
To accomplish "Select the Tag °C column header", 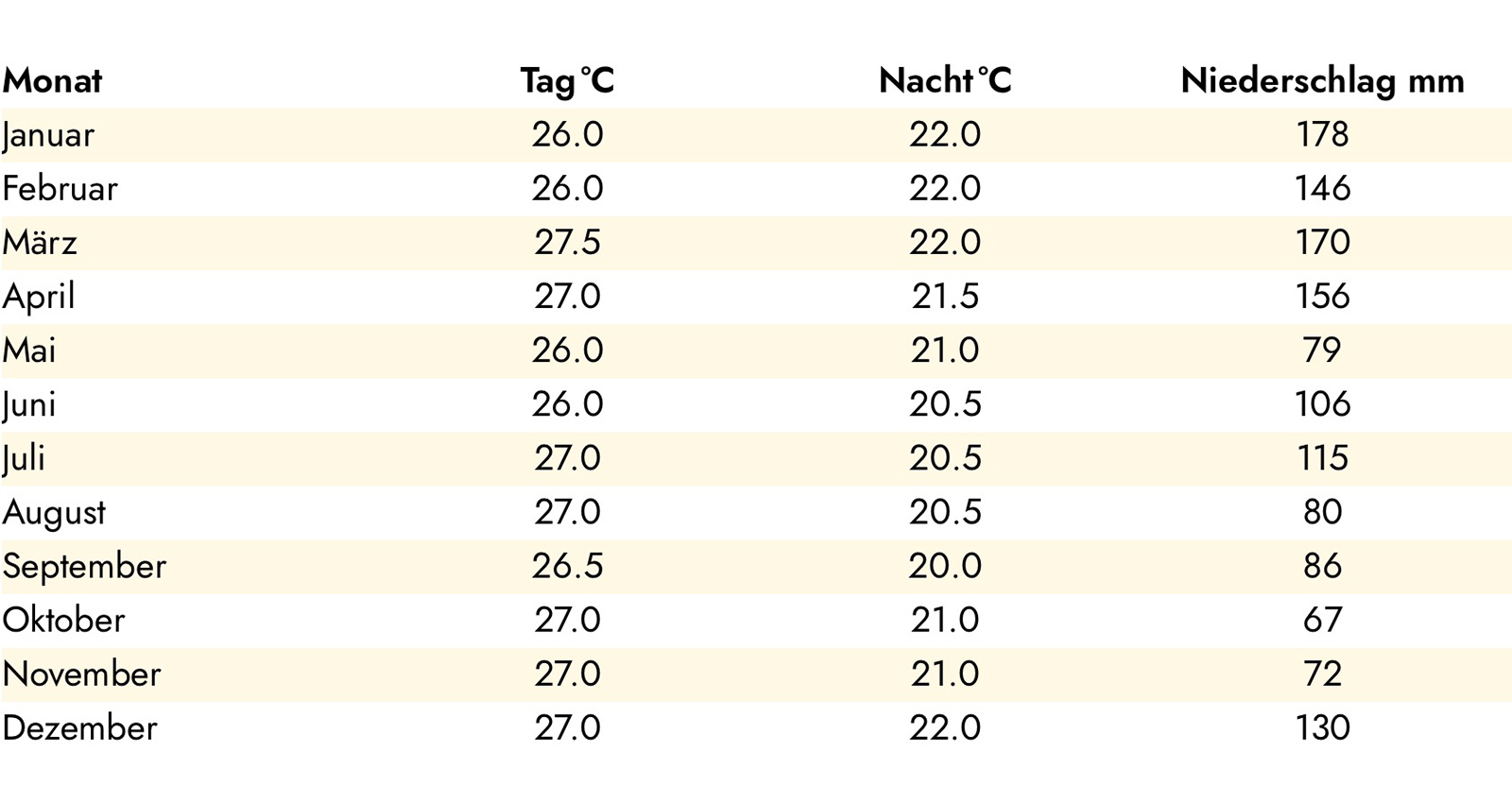I will point(567,81).
